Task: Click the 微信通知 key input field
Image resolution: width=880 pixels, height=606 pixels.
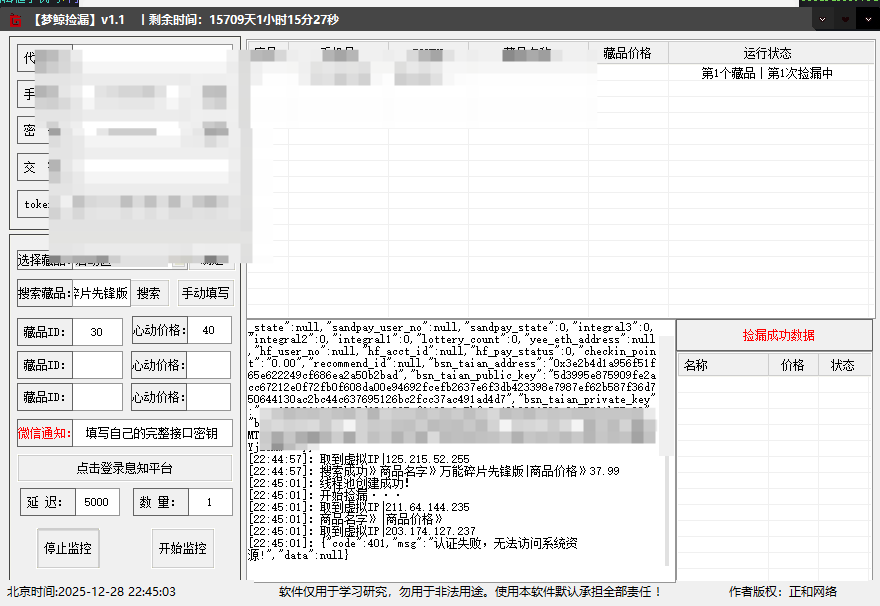Action: 152,434
